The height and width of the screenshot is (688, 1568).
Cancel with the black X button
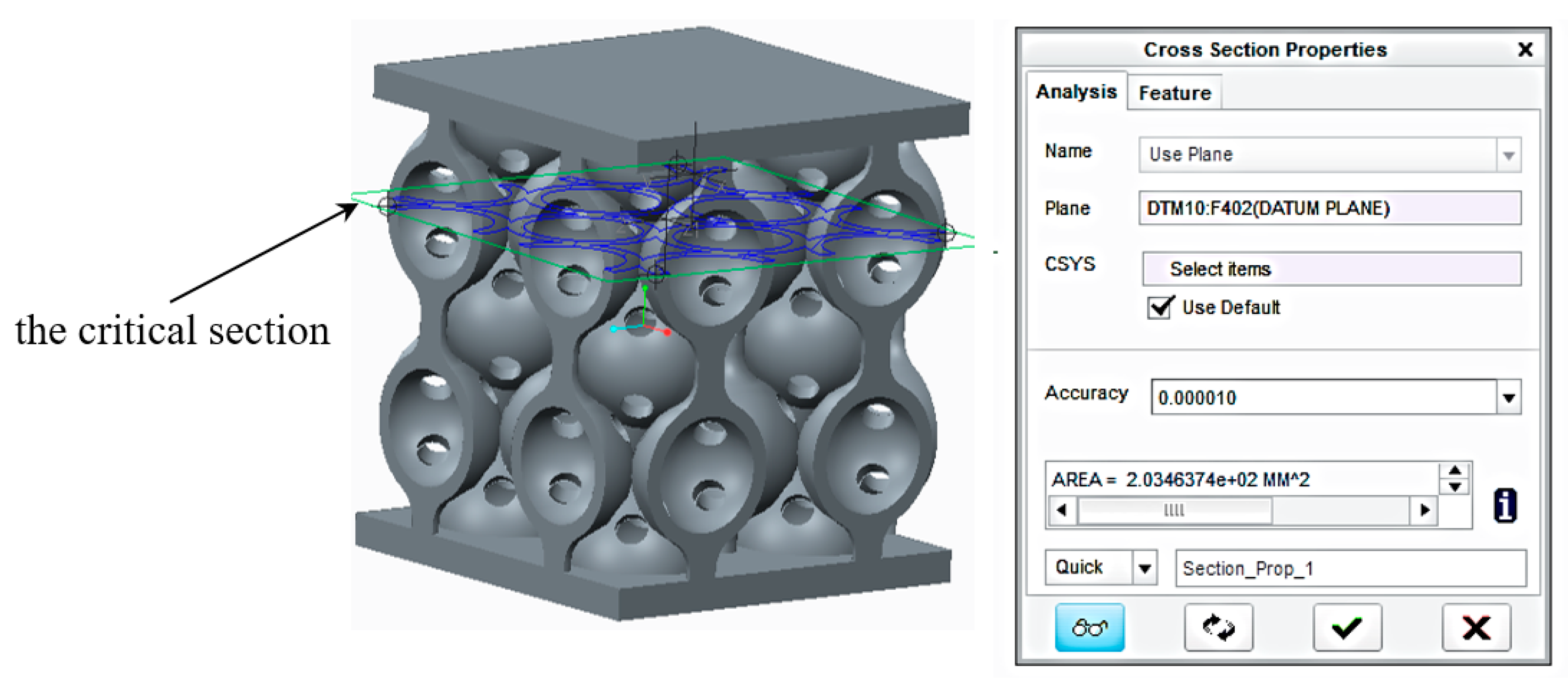tap(1476, 627)
